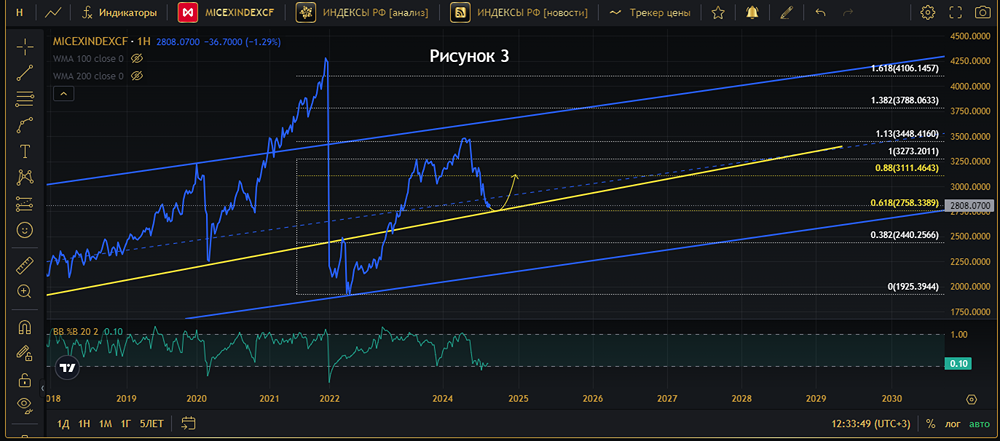Open ИНДЕКСЫ РФ [новости] tab
The image size is (1000, 441).
click(518, 12)
